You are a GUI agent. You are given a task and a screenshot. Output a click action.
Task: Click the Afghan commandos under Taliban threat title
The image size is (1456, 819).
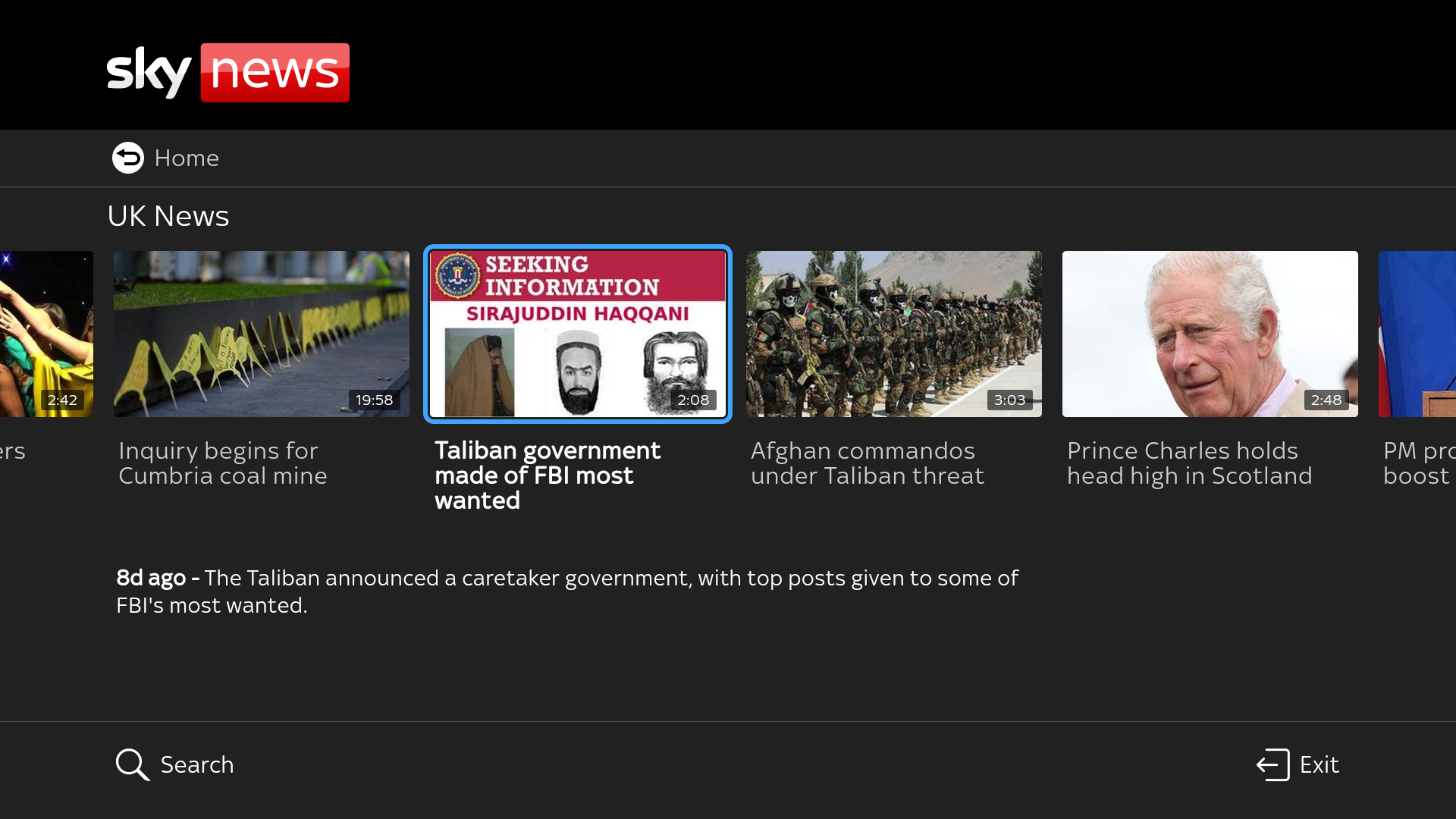point(867,463)
